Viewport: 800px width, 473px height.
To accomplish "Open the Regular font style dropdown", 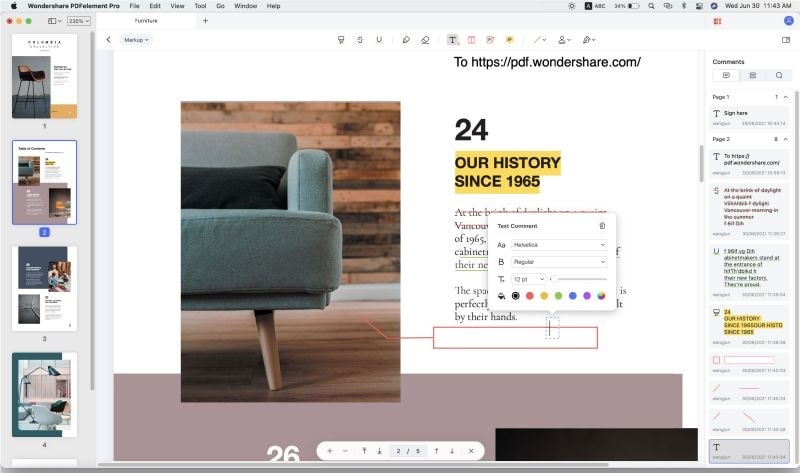I will click(x=559, y=262).
